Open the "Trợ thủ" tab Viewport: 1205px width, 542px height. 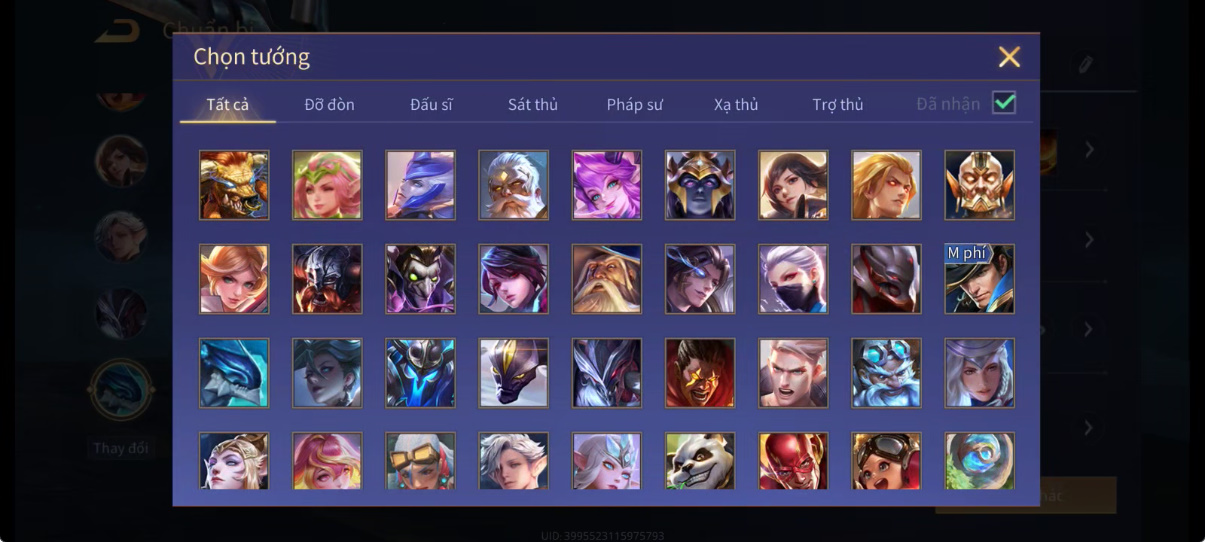click(838, 105)
